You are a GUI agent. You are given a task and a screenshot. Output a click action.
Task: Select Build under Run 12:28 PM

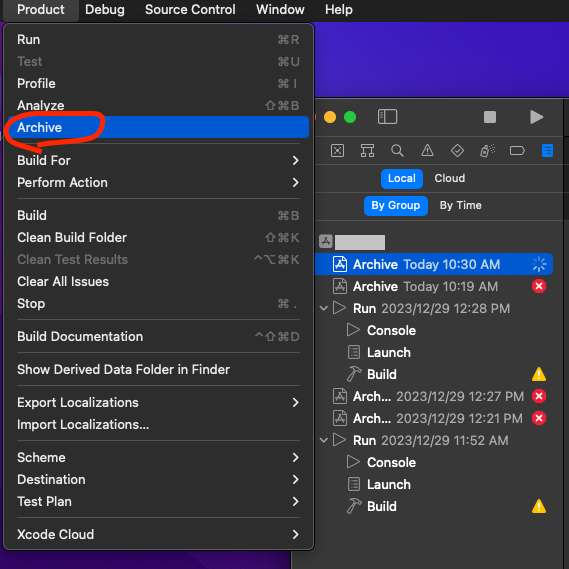[434, 374]
